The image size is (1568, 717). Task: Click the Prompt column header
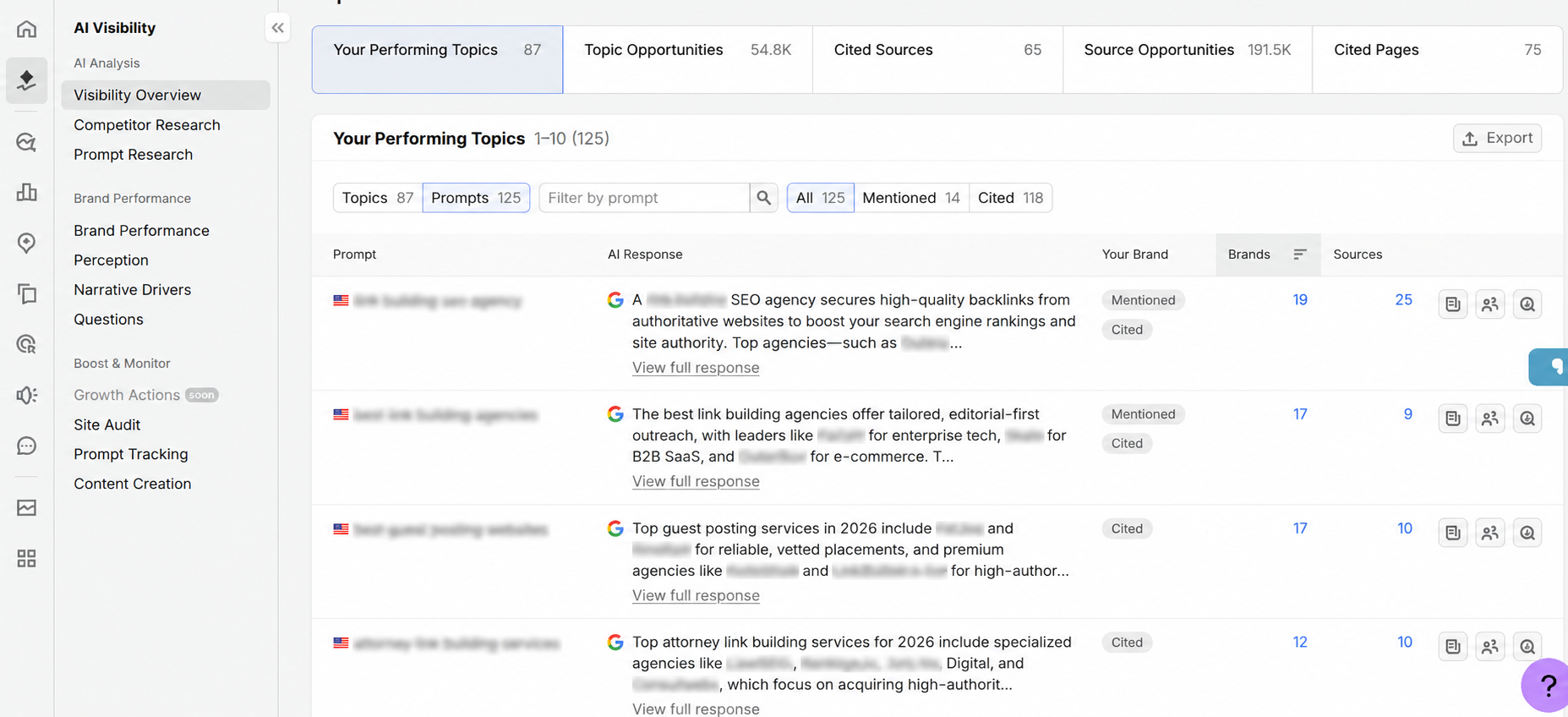pyautogui.click(x=355, y=255)
